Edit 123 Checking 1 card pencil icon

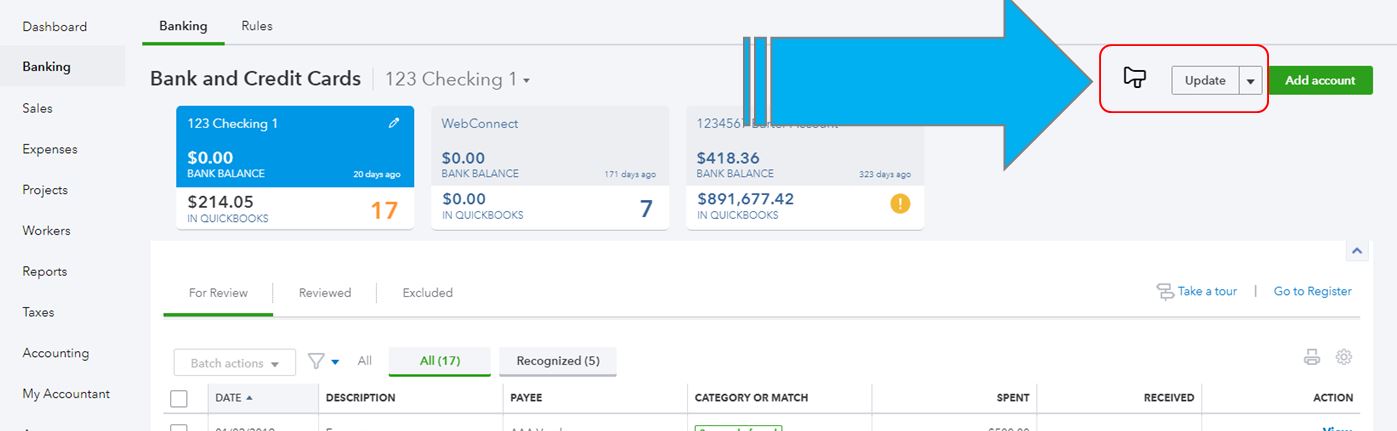[394, 123]
